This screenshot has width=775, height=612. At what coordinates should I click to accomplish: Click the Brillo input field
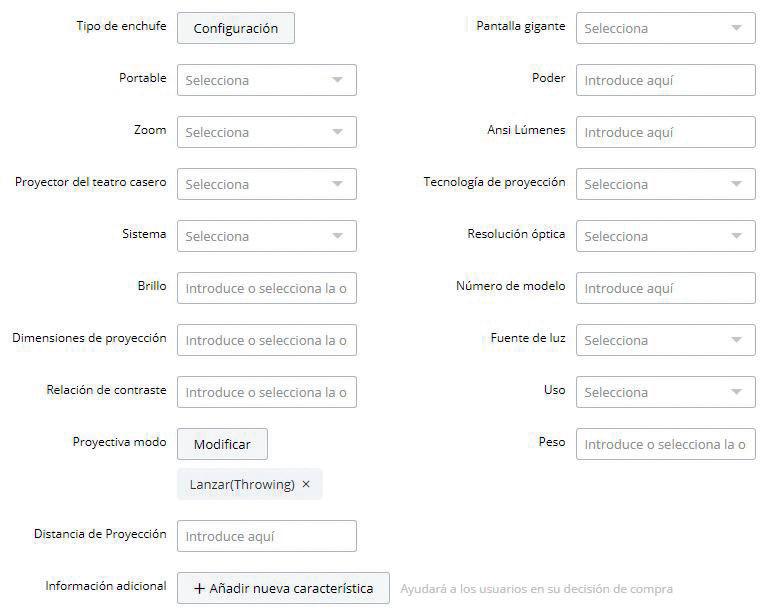point(266,288)
